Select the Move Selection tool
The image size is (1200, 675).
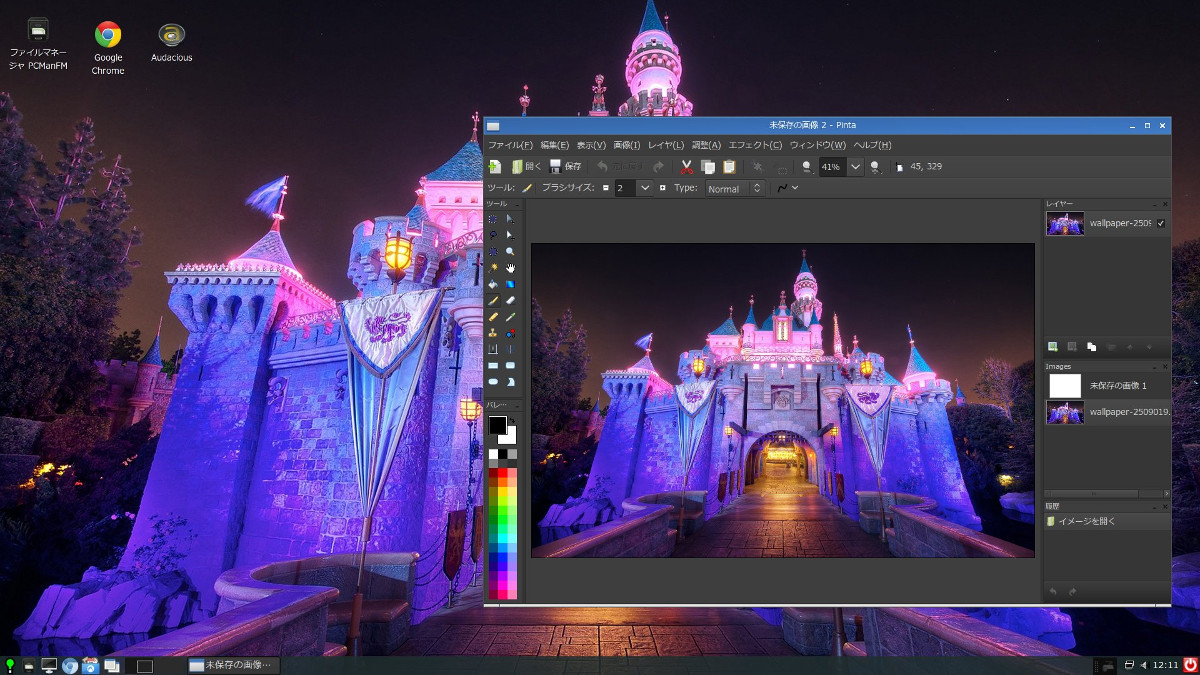click(x=510, y=235)
